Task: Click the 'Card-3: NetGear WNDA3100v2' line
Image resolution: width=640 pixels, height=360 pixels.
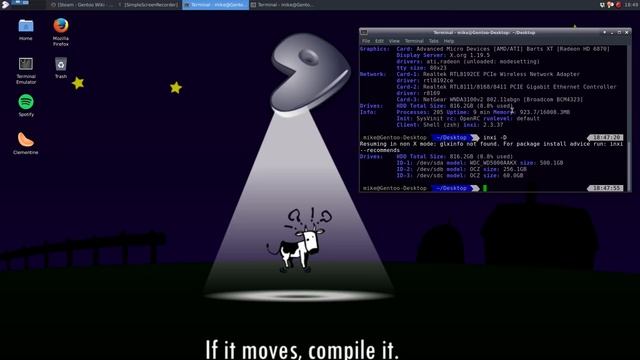Action: coord(489,100)
